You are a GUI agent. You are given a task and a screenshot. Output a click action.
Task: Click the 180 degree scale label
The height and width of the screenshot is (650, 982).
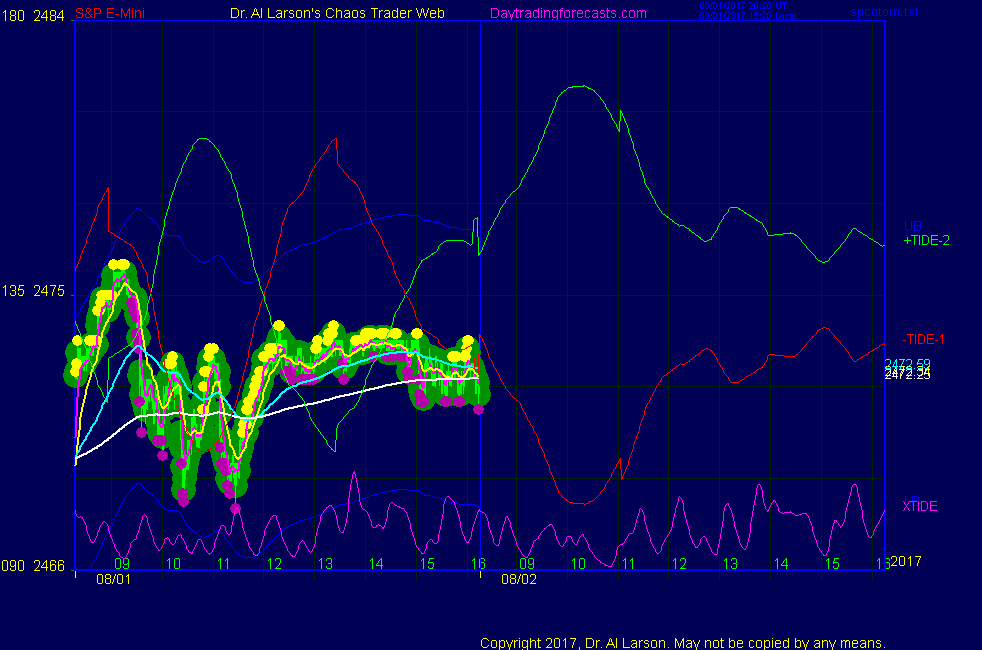tap(13, 13)
